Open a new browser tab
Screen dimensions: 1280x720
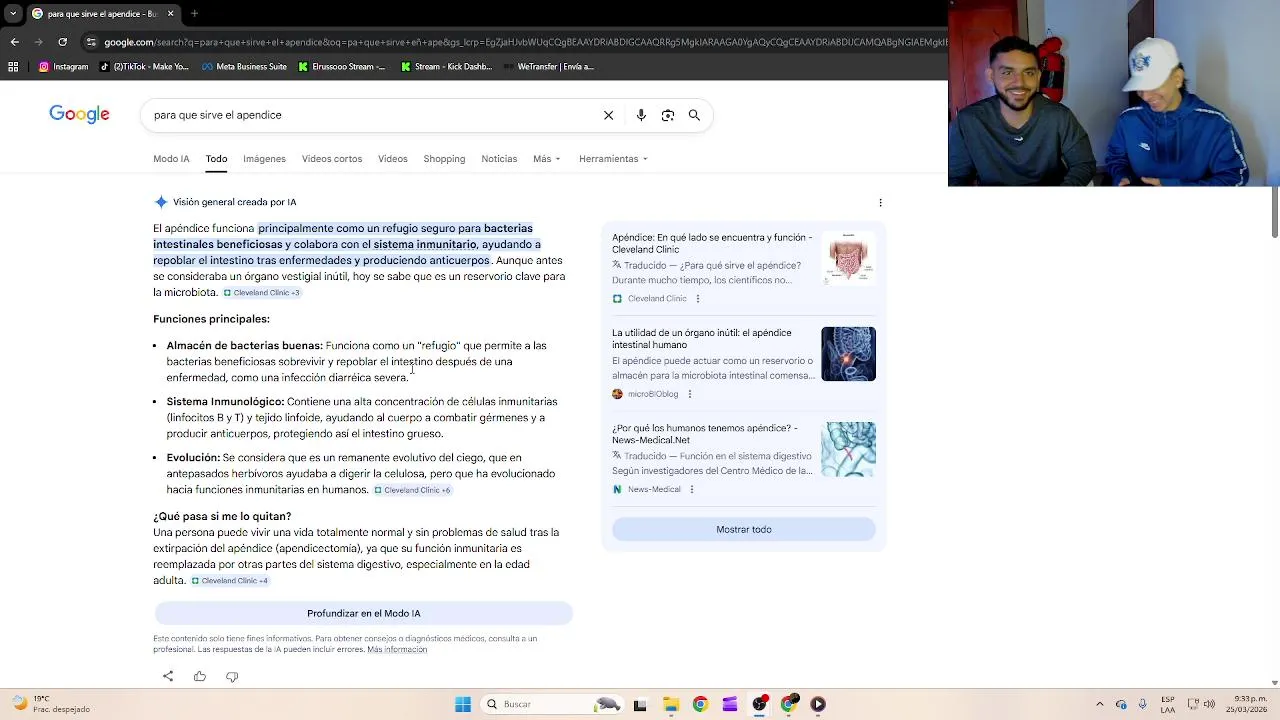click(x=194, y=14)
